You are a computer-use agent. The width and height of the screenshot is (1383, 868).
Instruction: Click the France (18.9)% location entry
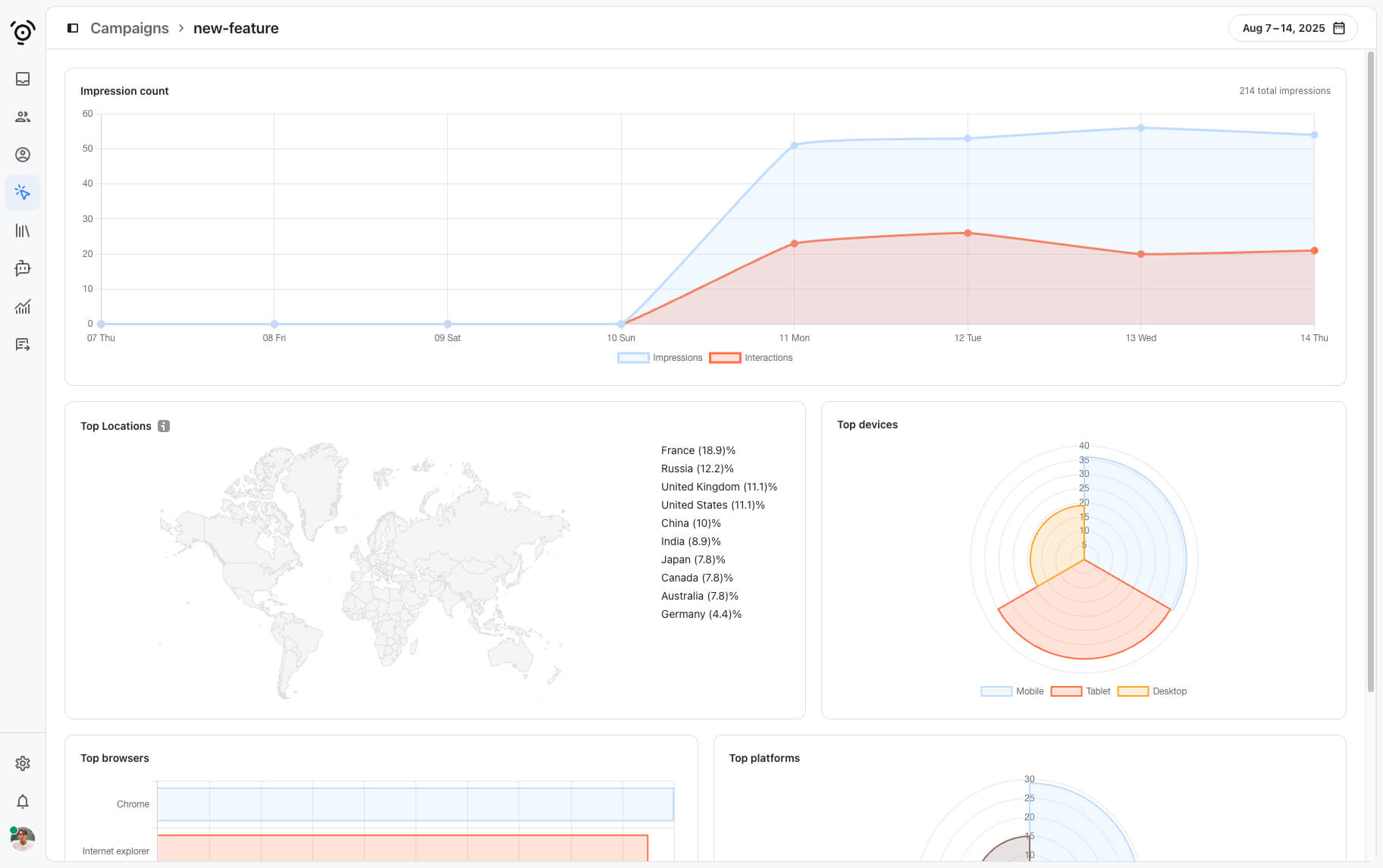click(x=698, y=450)
